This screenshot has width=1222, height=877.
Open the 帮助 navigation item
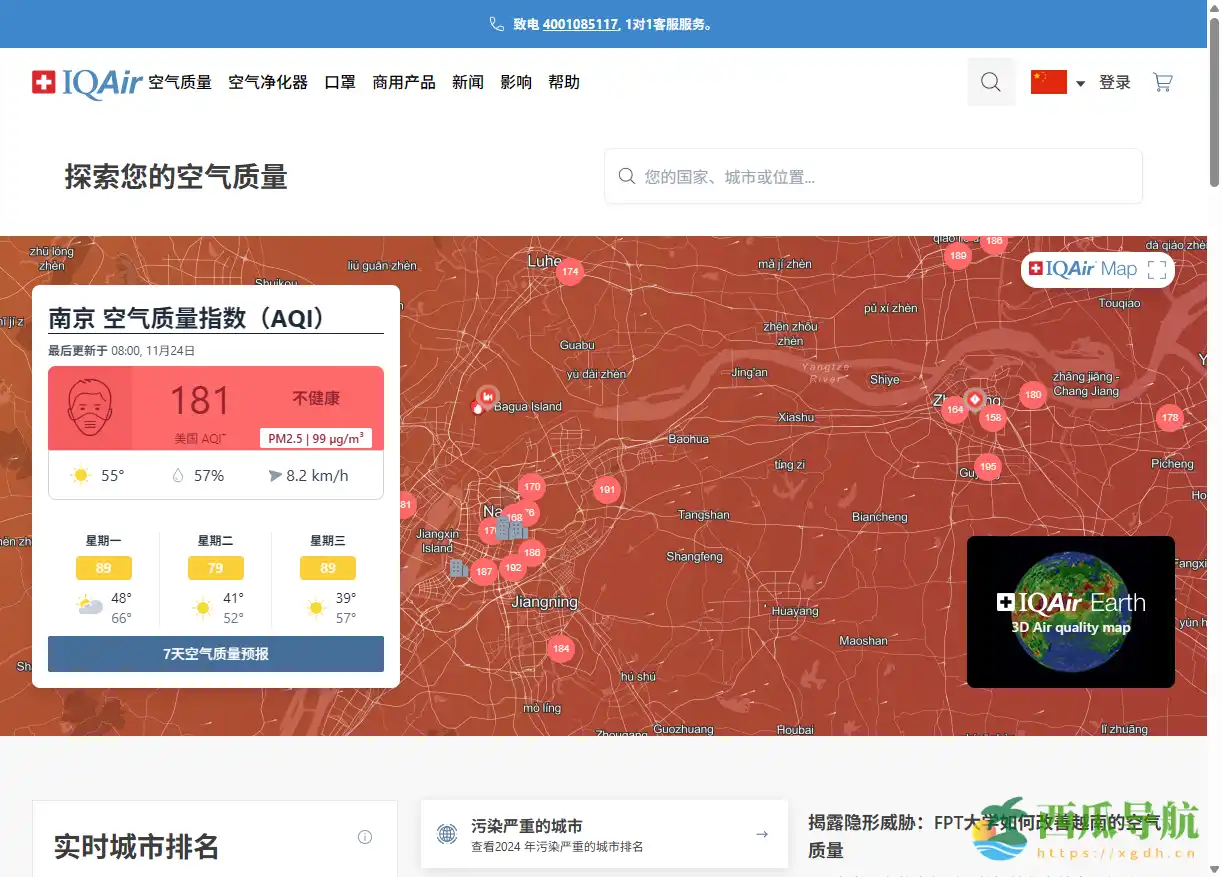pyautogui.click(x=564, y=82)
